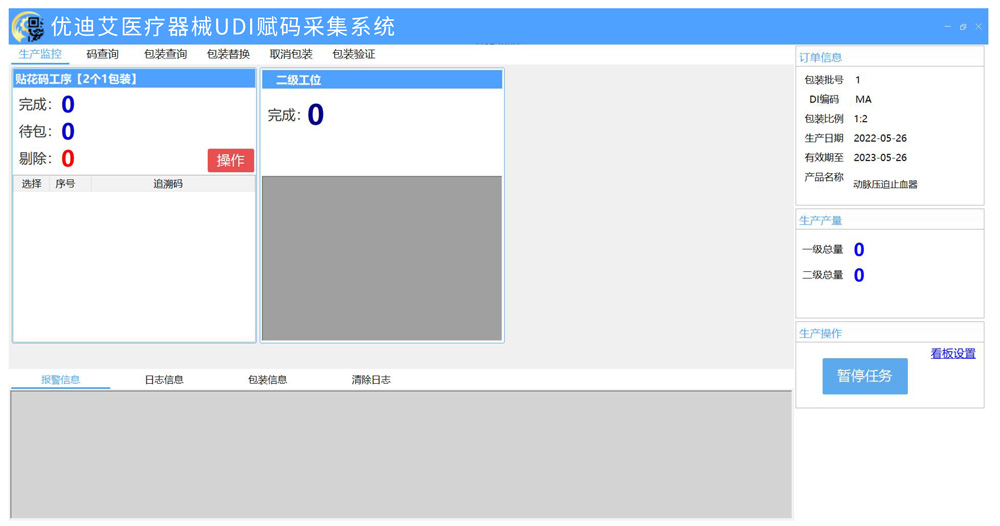
Task: Open the 包装验证 tab
Action: pyautogui.click(x=353, y=54)
